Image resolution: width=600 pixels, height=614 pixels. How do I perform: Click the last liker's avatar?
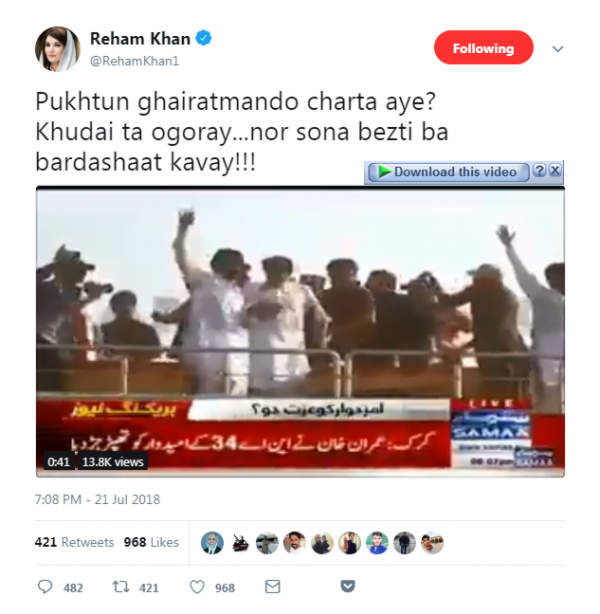pos(432,543)
